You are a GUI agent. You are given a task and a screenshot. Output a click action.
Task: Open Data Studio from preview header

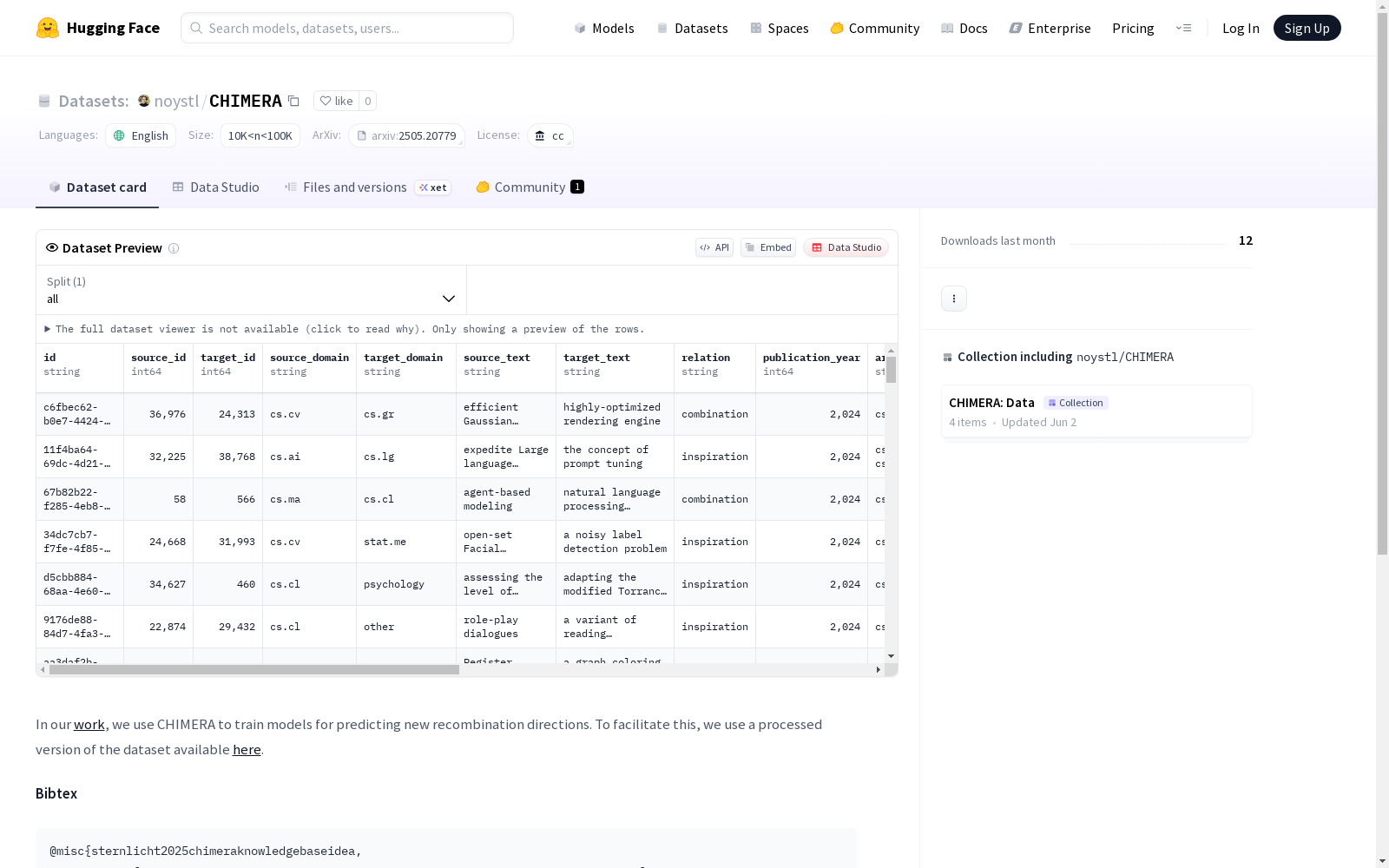pyautogui.click(x=846, y=247)
